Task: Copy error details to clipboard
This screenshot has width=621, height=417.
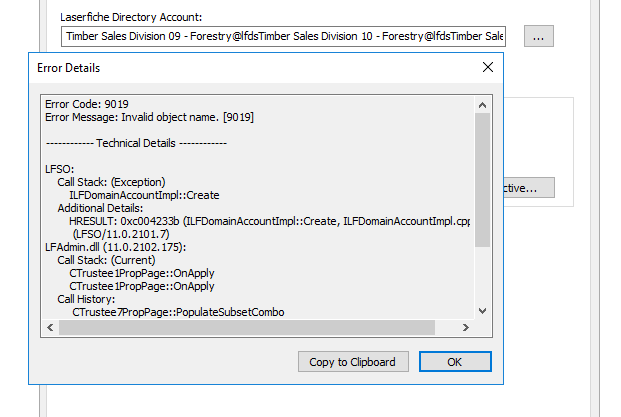Action: coord(353,362)
